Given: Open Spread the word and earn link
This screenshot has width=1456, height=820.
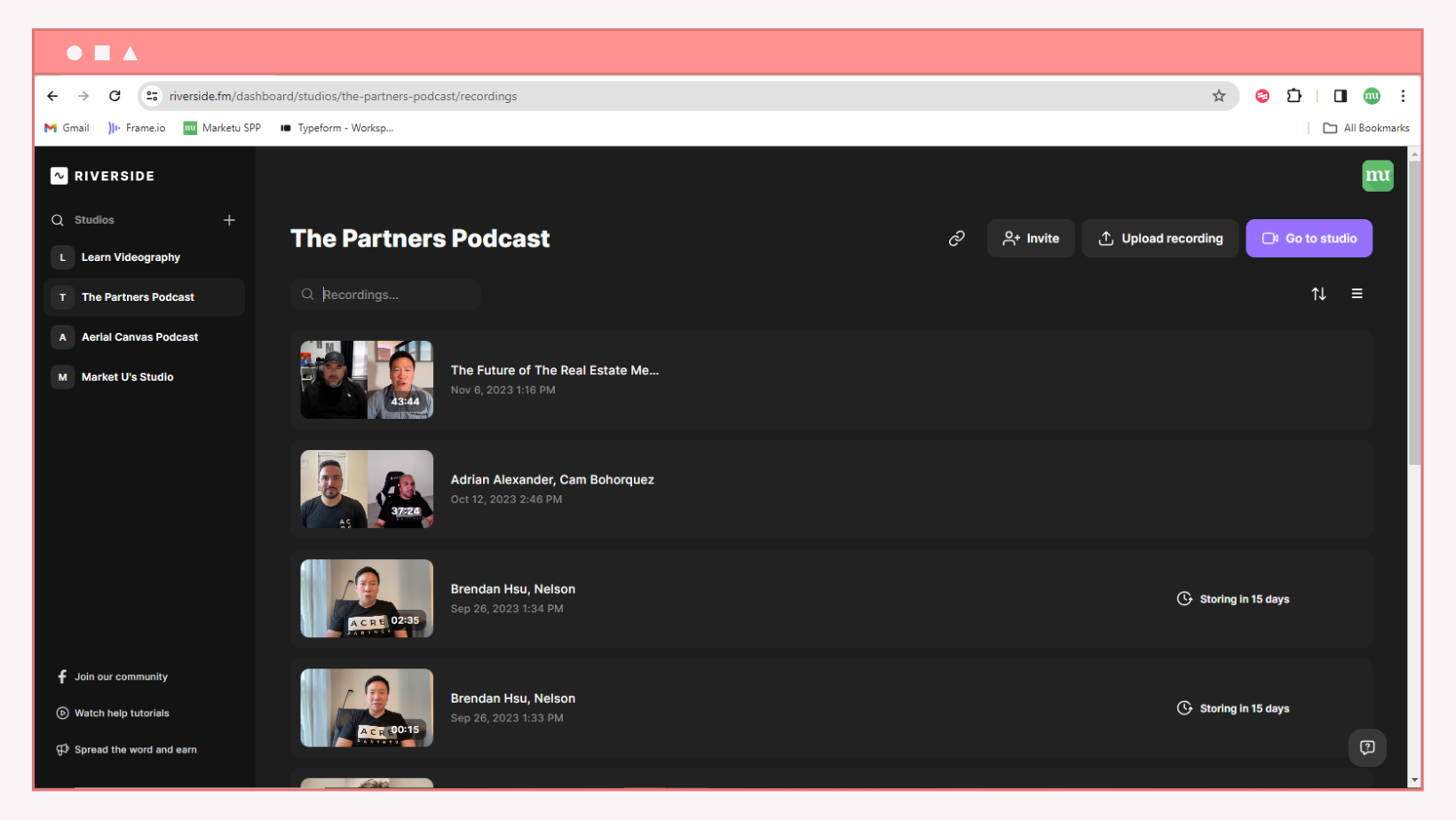Looking at the screenshot, I should point(127,750).
